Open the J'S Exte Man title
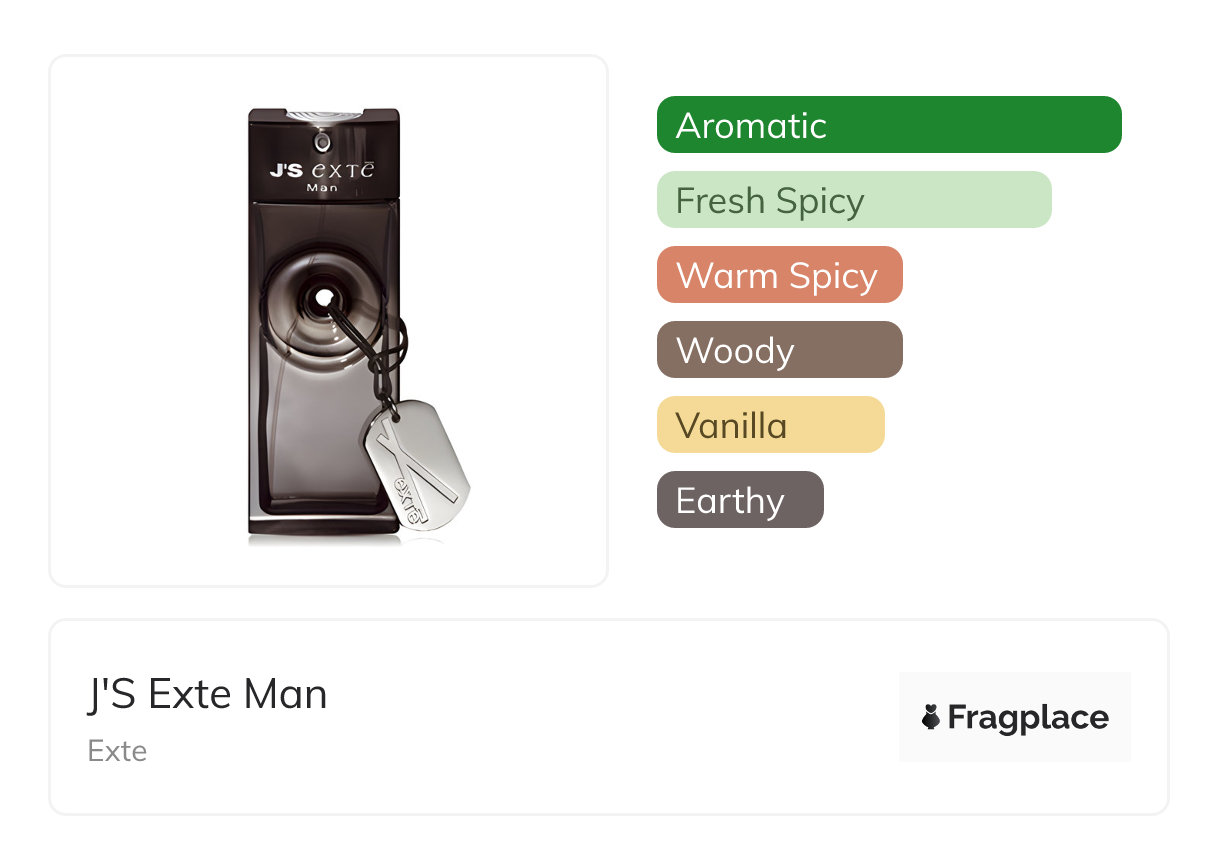Viewport: 1218px width, 864px height. [207, 694]
